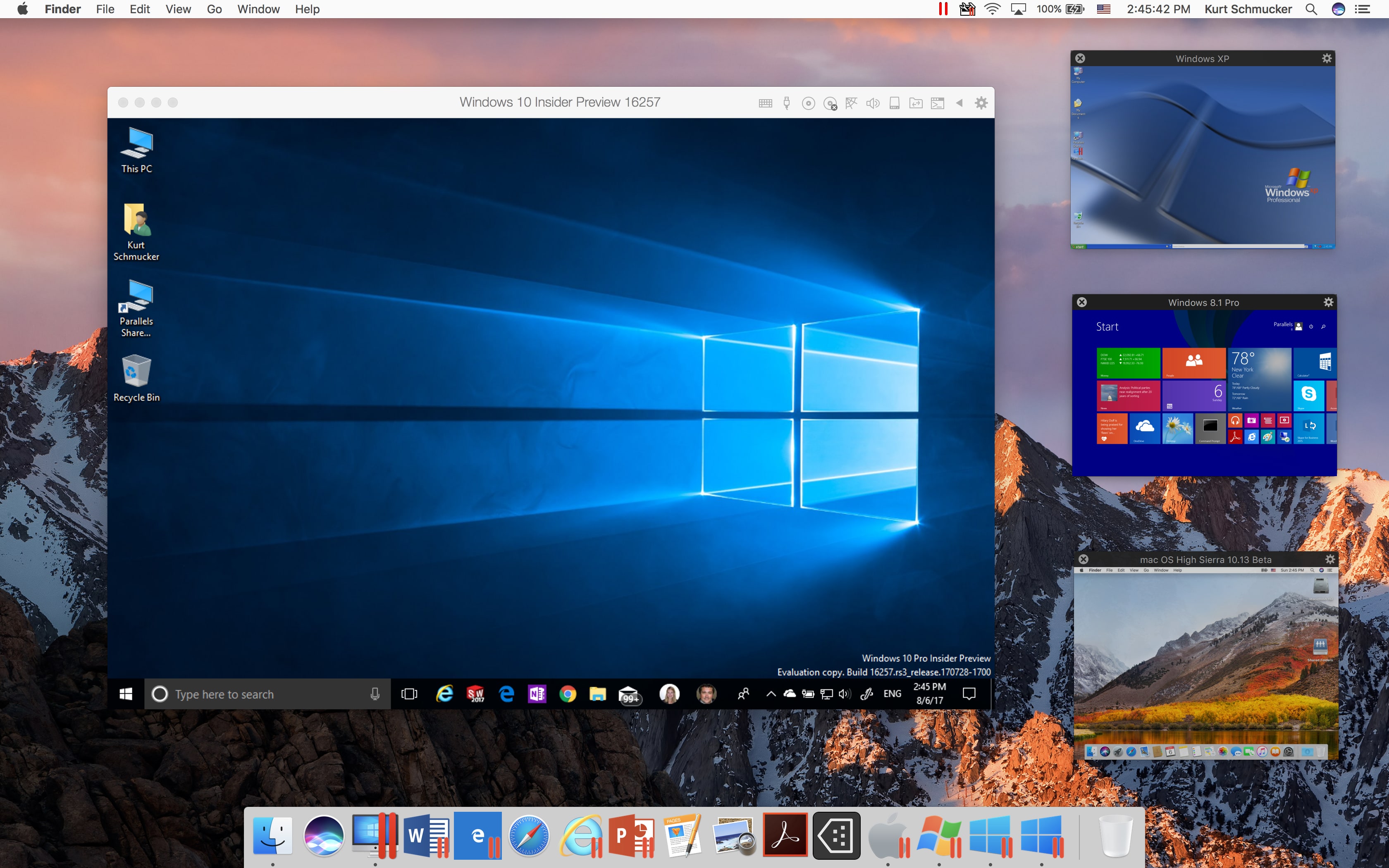Open Adobe Acrobat from the dock

784,834
